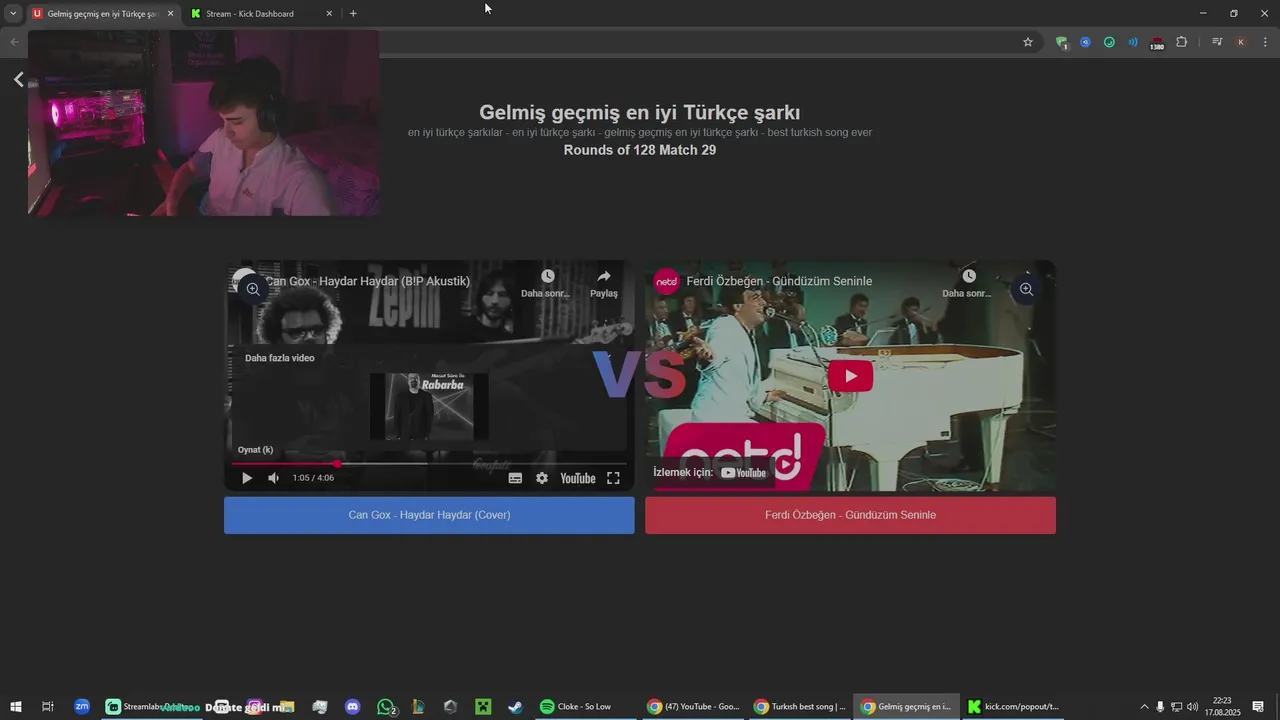Enter fullscreen on left video
The height and width of the screenshot is (720, 1280).
point(614,478)
